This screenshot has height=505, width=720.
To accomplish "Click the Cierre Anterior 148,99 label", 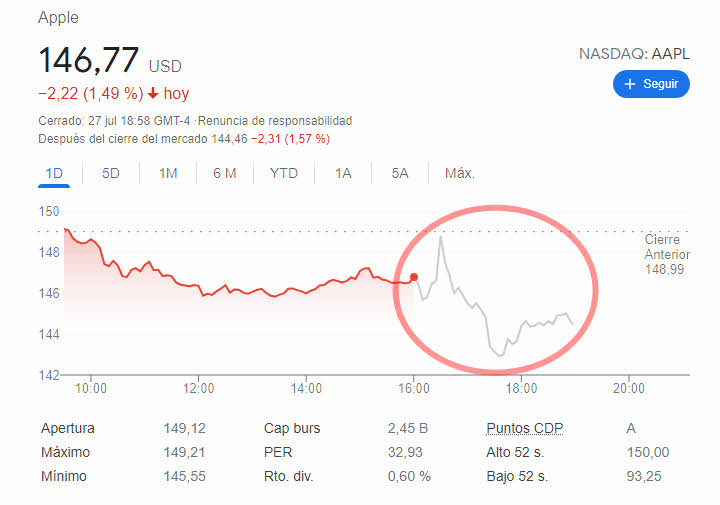I will click(663, 255).
